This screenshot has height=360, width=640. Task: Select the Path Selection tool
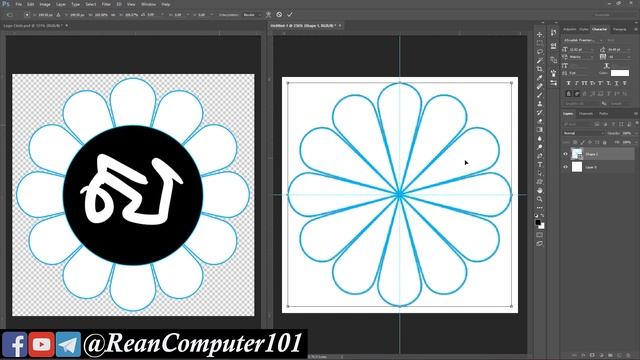pyautogui.click(x=540, y=173)
